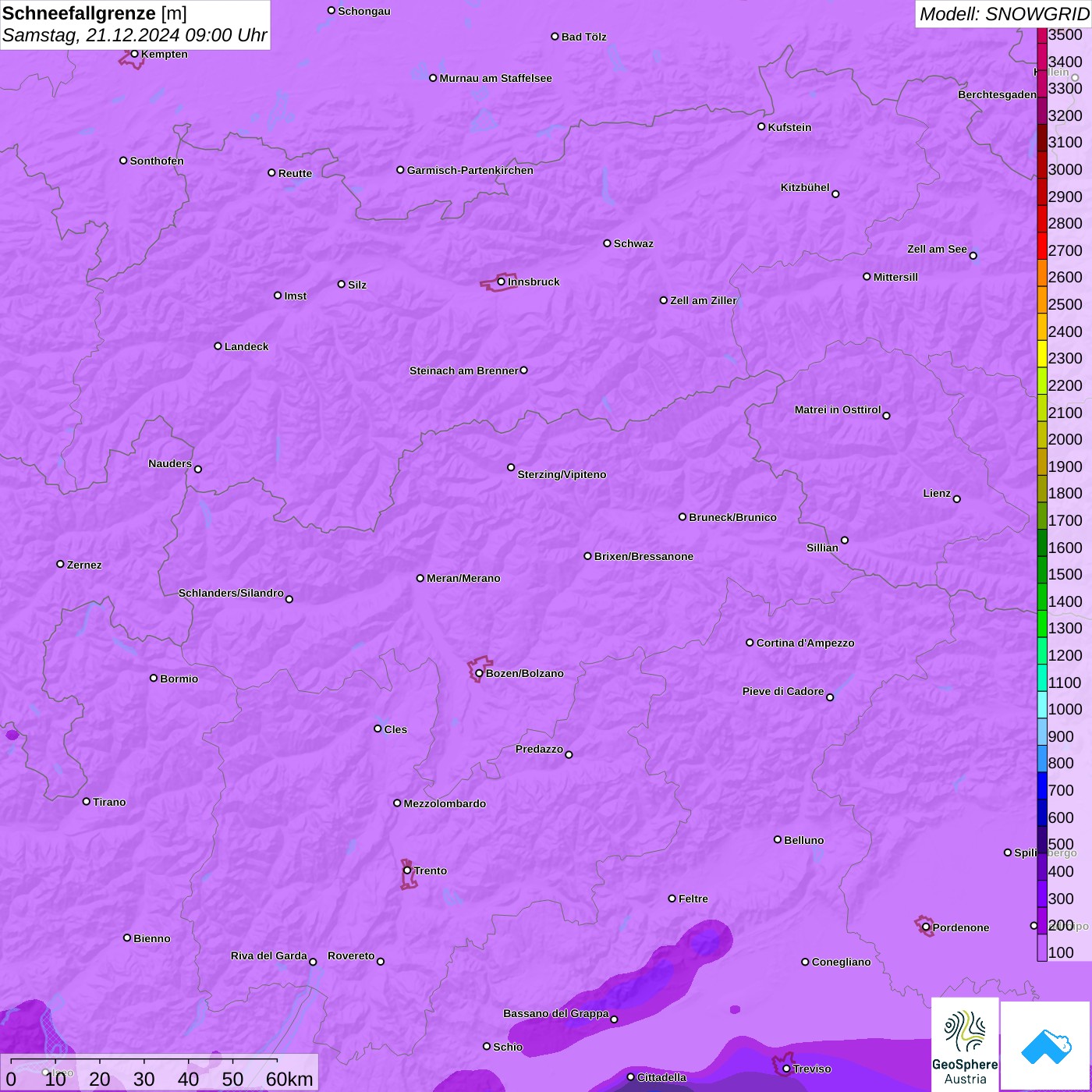Viewport: 1092px width, 1092px height.
Task: Click the Sterzing/Vipiteno label
Action: coord(562,474)
